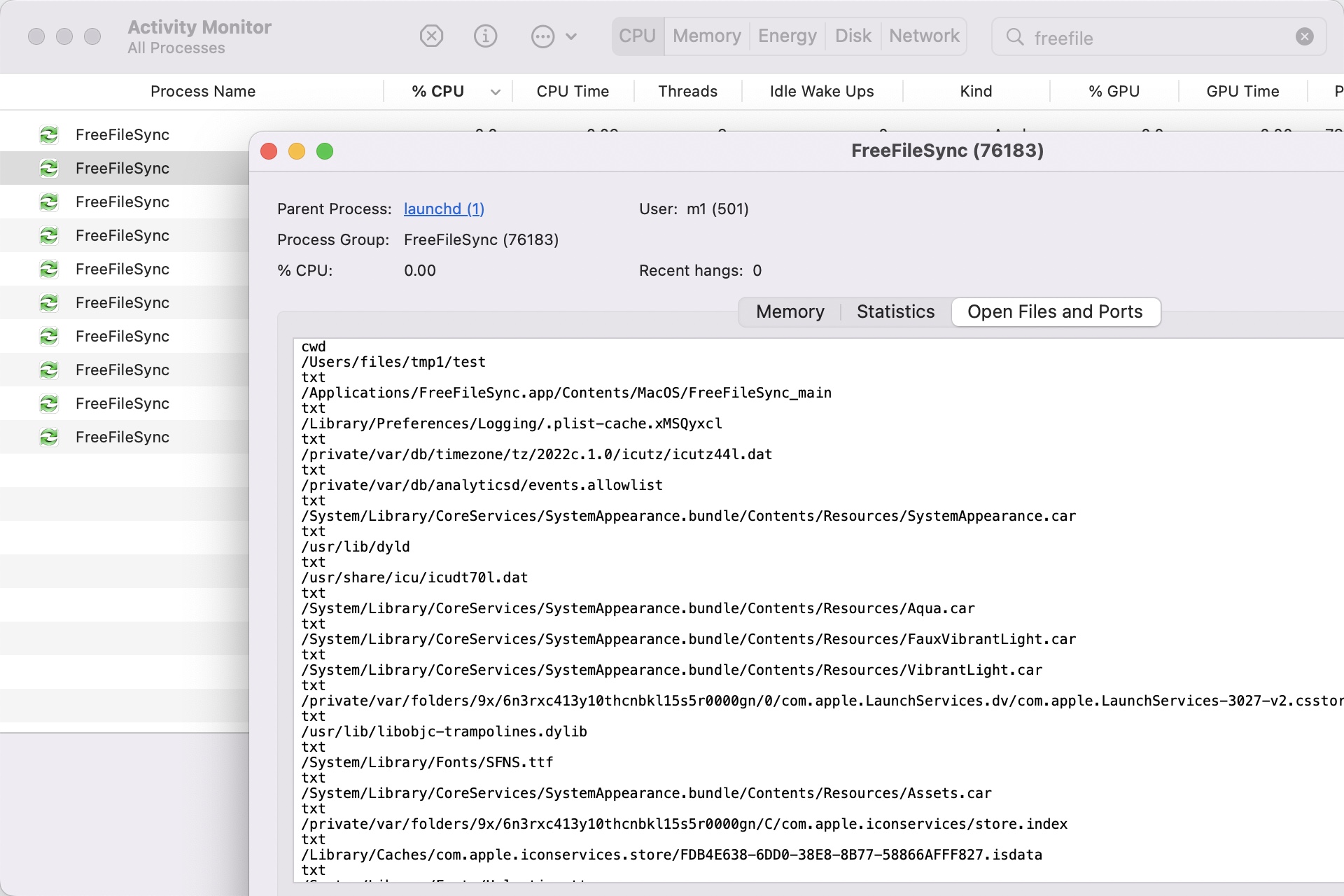Click the '/Users/files/tmp1/test' path line
Screen dimensions: 1344x896
tap(393, 362)
